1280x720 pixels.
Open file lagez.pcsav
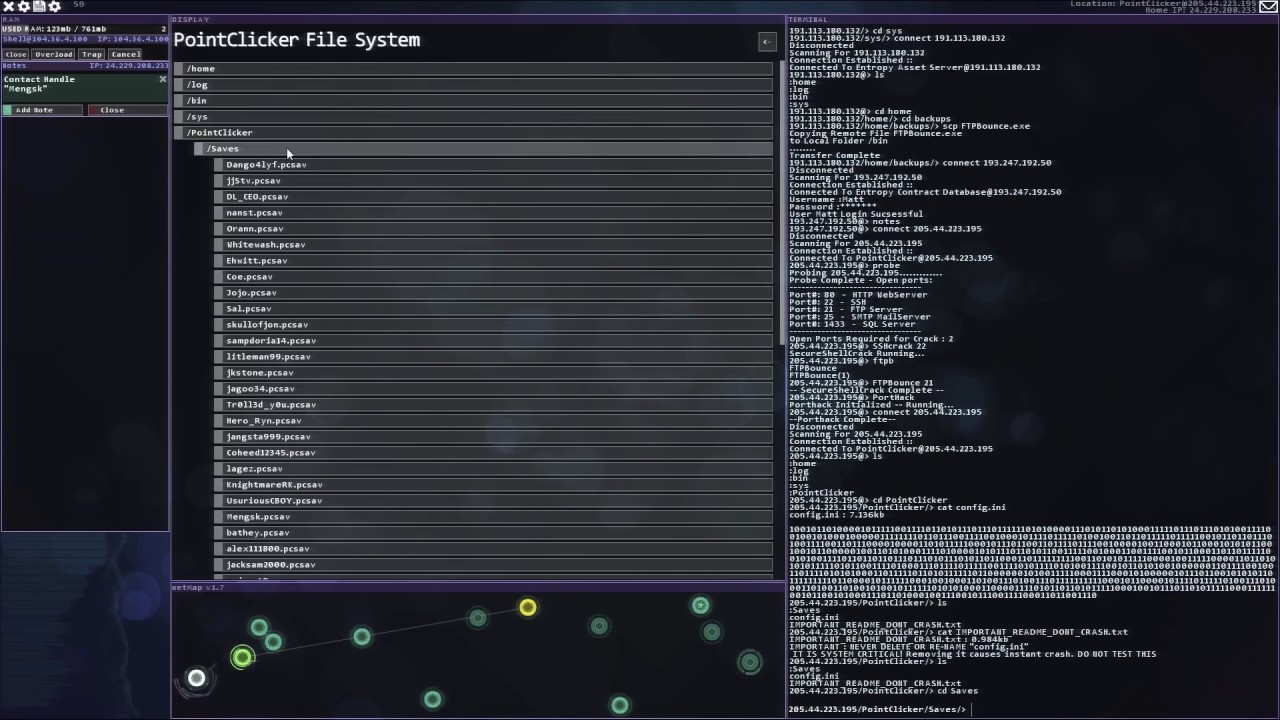coord(493,469)
